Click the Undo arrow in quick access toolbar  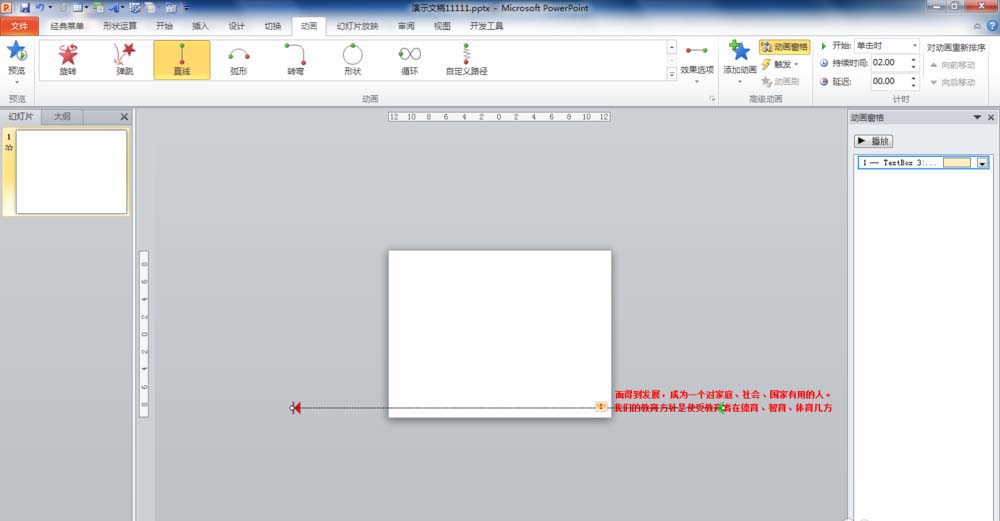point(40,8)
